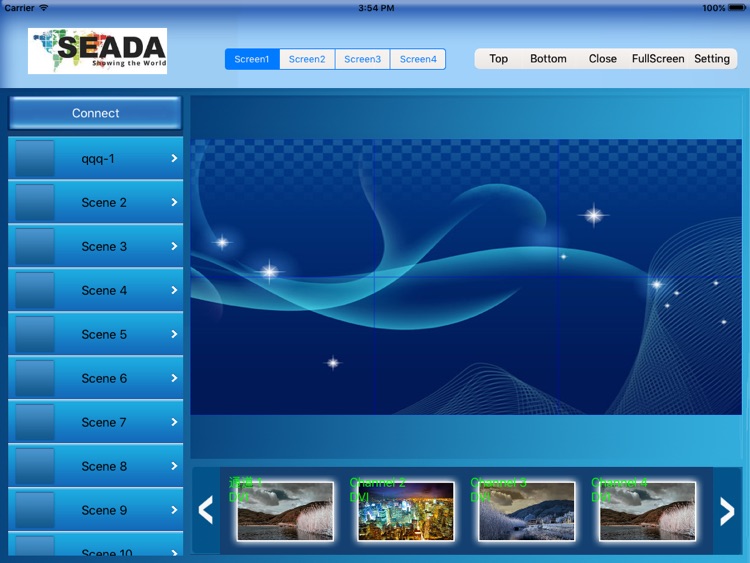Viewport: 750px width, 563px height.
Task: Select the Channel 4 DVI thumbnail
Action: (x=648, y=511)
